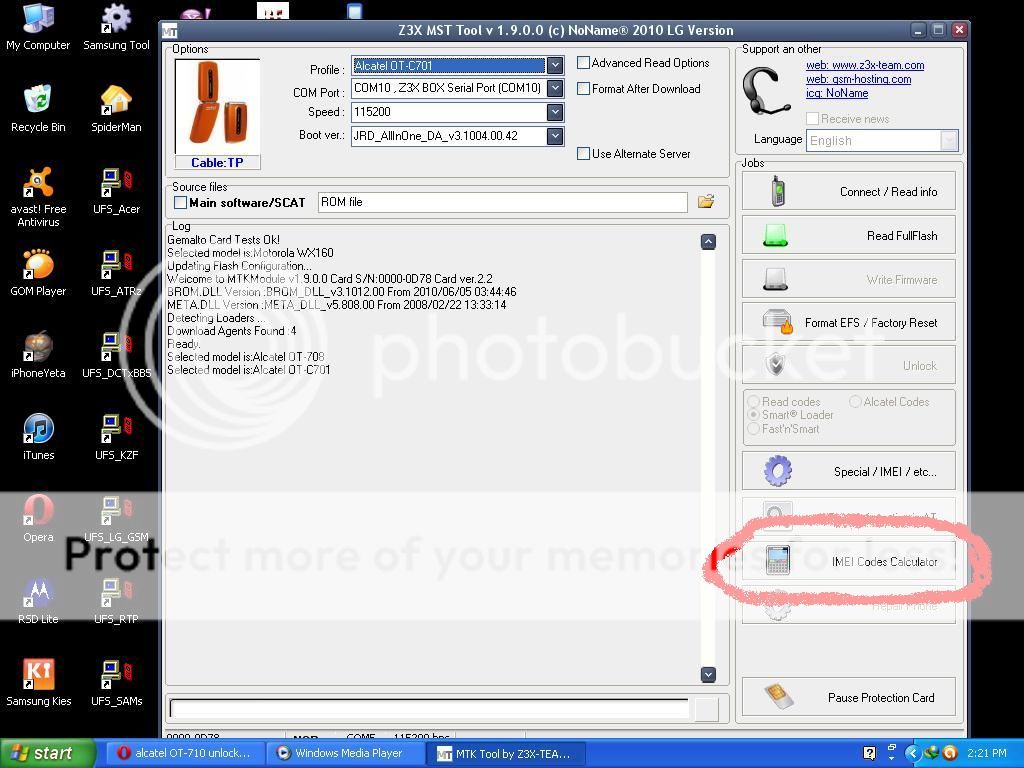Switch to alcatel OT-710 unlock taskbar item
Image resolution: width=1024 pixels, height=768 pixels.
[186, 753]
